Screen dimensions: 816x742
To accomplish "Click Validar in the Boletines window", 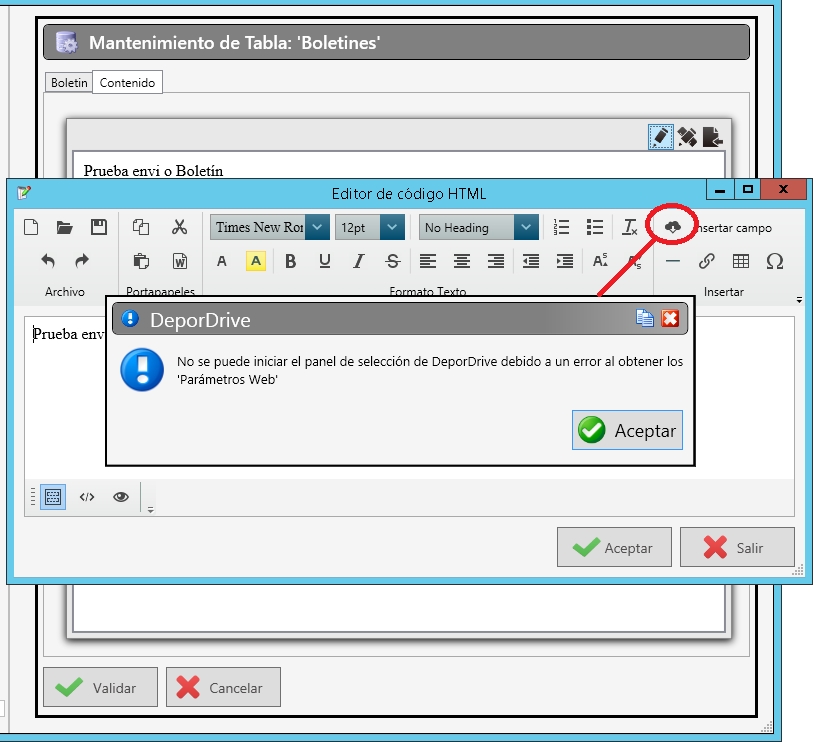I will [x=100, y=687].
